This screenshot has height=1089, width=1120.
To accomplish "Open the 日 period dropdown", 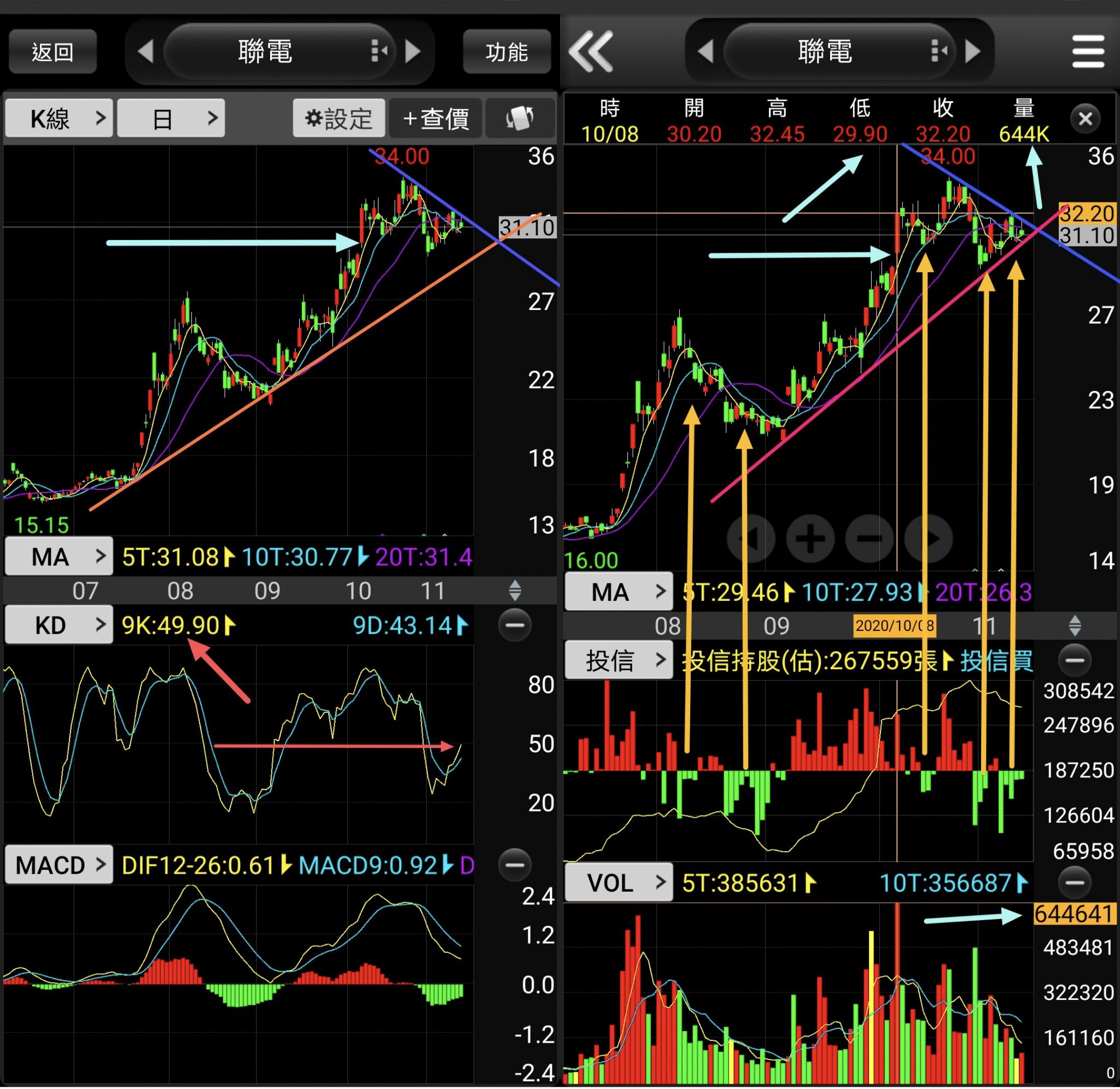I will [x=171, y=119].
